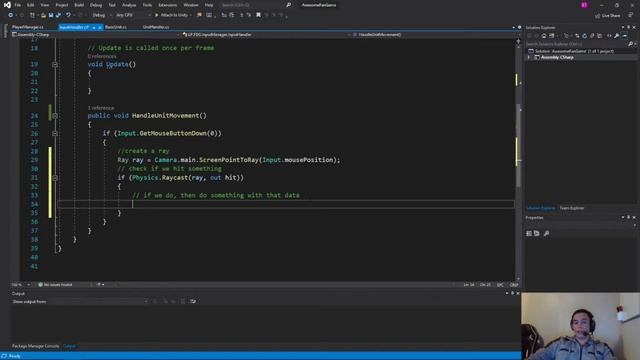
Task: Expand the Assembly-CSharp project node
Action: pyautogui.click(x=529, y=58)
